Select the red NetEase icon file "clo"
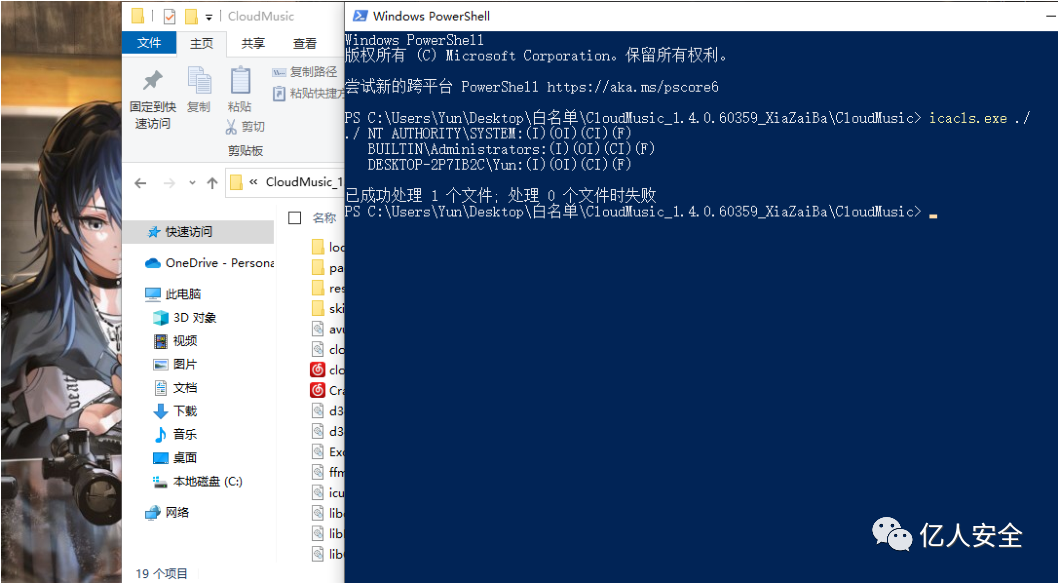Viewport: 1058px width, 583px height. click(x=328, y=370)
